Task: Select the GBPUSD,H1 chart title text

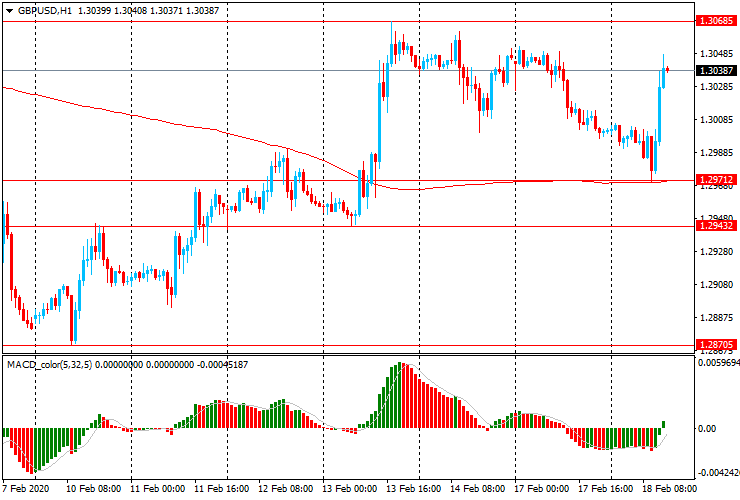Action: coord(45,10)
